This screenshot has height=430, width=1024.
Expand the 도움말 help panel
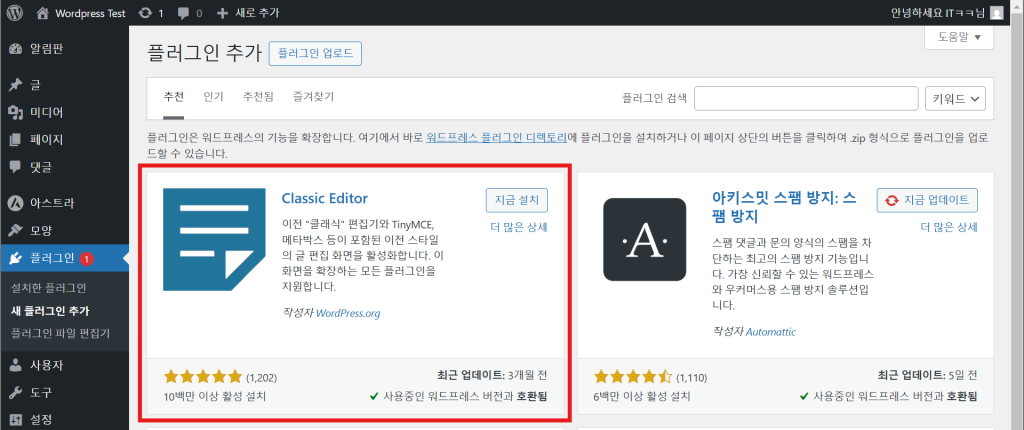click(x=959, y=37)
